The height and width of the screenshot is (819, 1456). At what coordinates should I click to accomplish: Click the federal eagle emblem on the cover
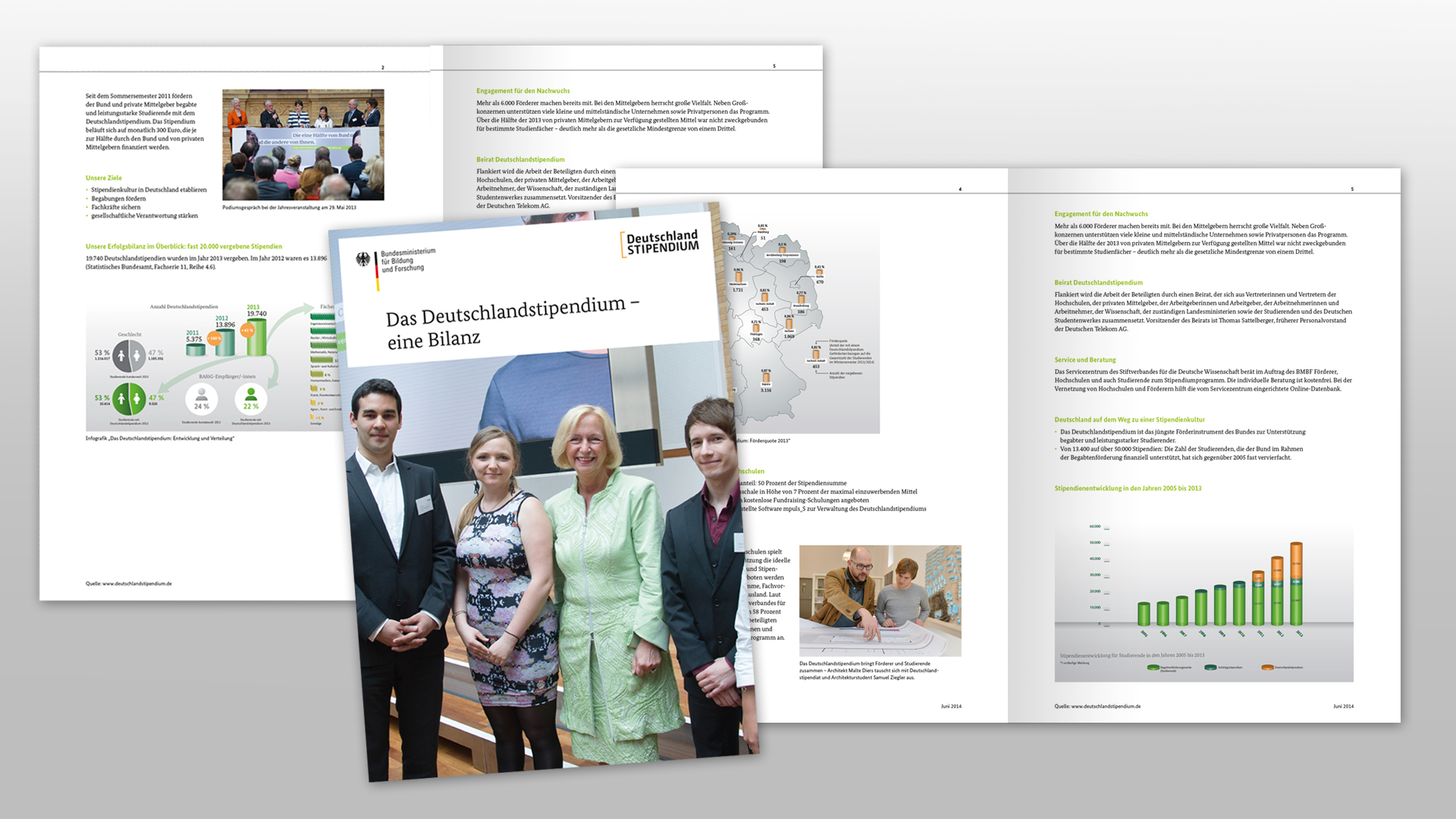(x=363, y=260)
